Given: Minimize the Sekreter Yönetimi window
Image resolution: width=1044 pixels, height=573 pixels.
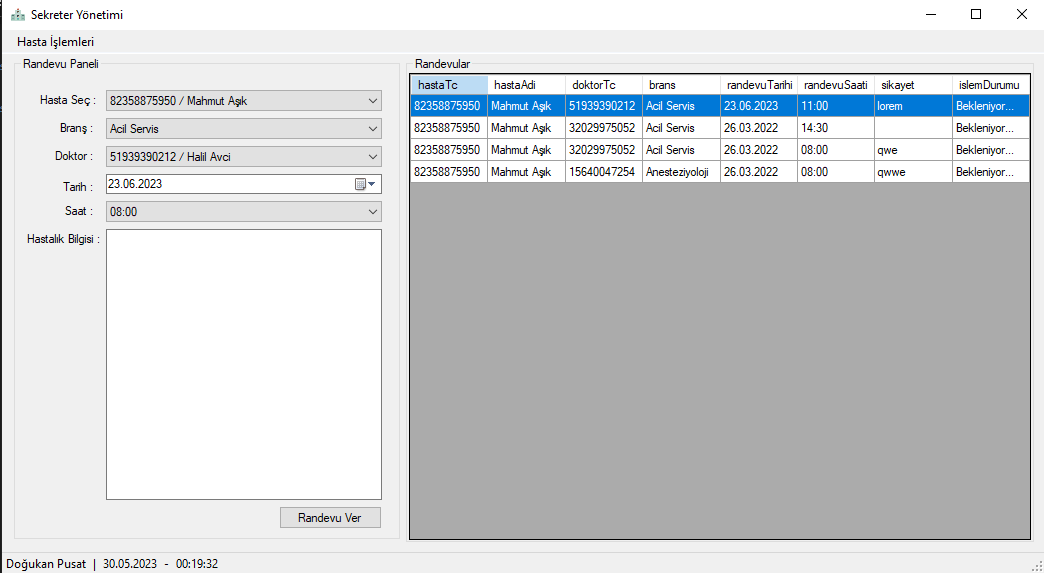Looking at the screenshot, I should coord(930,15).
